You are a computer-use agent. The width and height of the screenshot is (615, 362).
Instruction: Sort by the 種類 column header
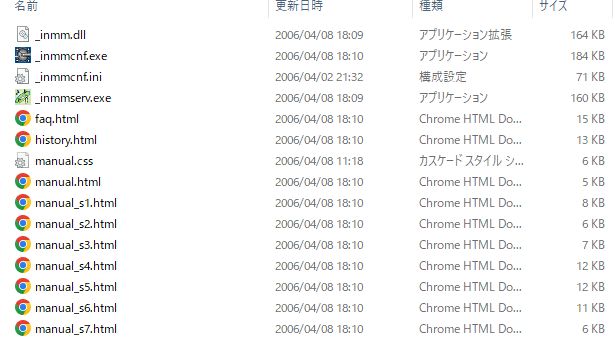431,5
